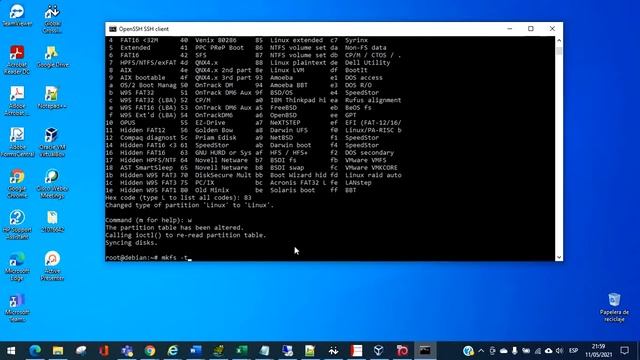Open Teams from the taskbar

(127, 351)
